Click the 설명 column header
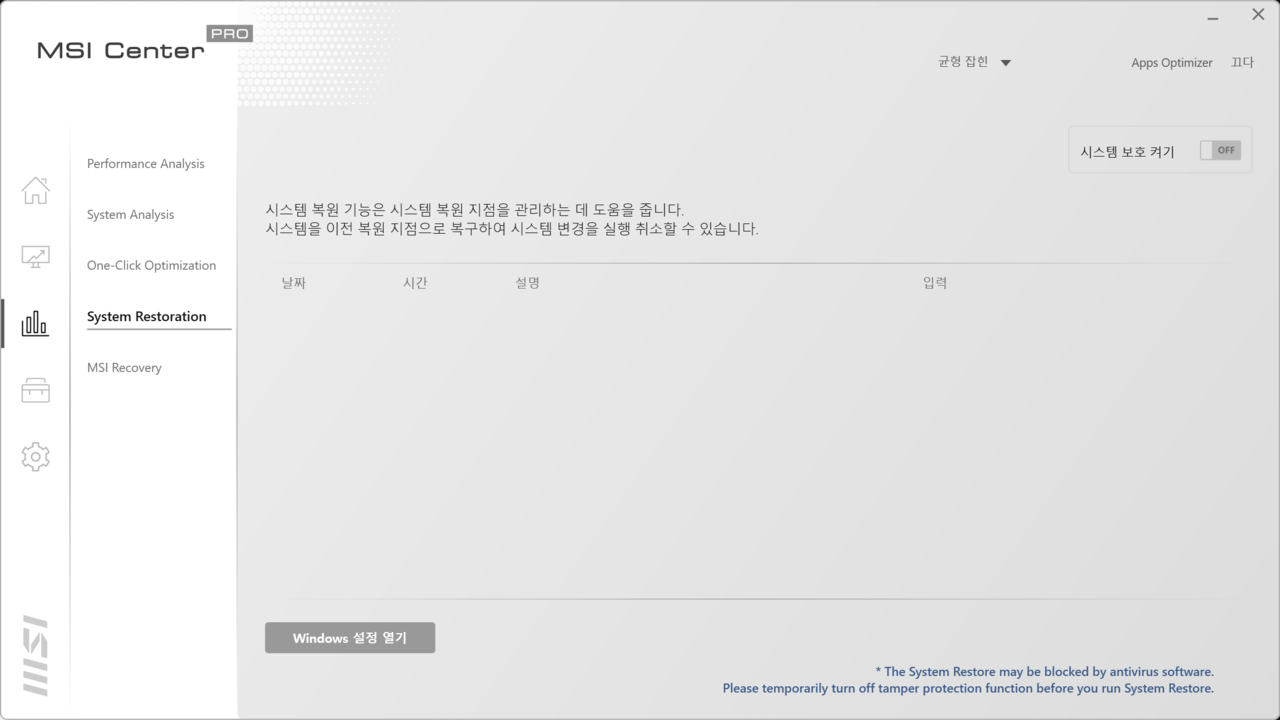Screen dimensions: 1280x720 click(527, 283)
